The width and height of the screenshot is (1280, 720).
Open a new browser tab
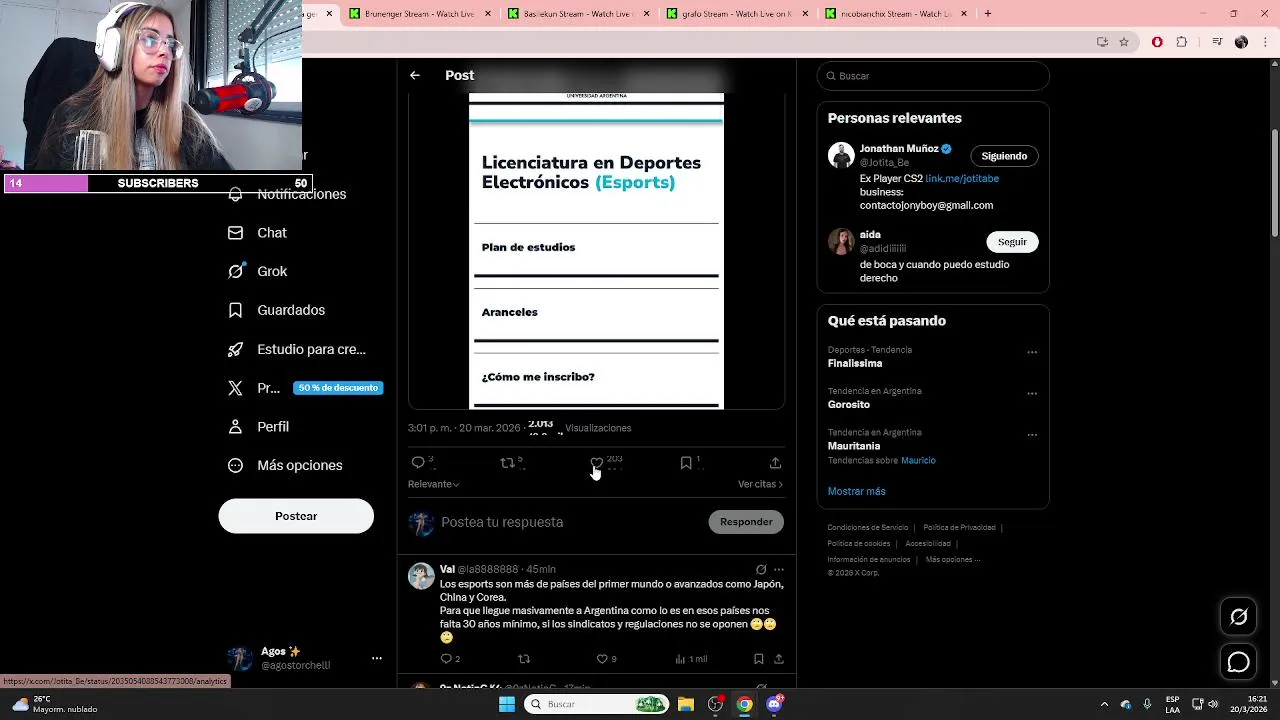(x=988, y=14)
